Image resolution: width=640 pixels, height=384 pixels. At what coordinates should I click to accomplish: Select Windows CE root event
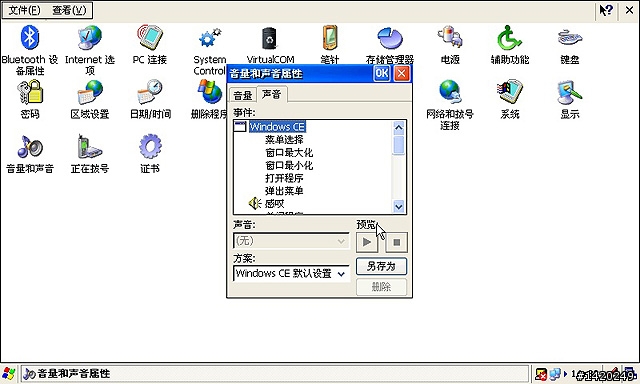pos(278,127)
